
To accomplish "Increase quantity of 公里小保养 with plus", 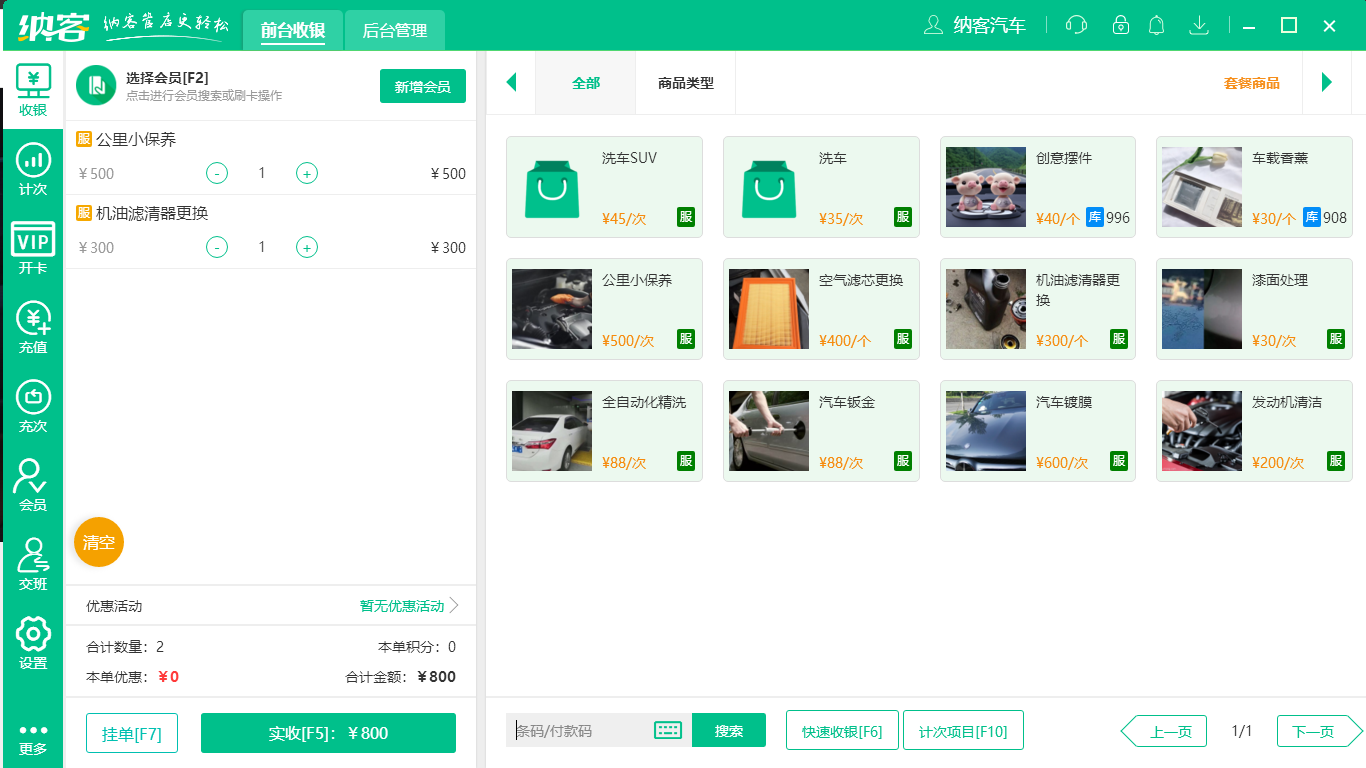I will pos(307,173).
